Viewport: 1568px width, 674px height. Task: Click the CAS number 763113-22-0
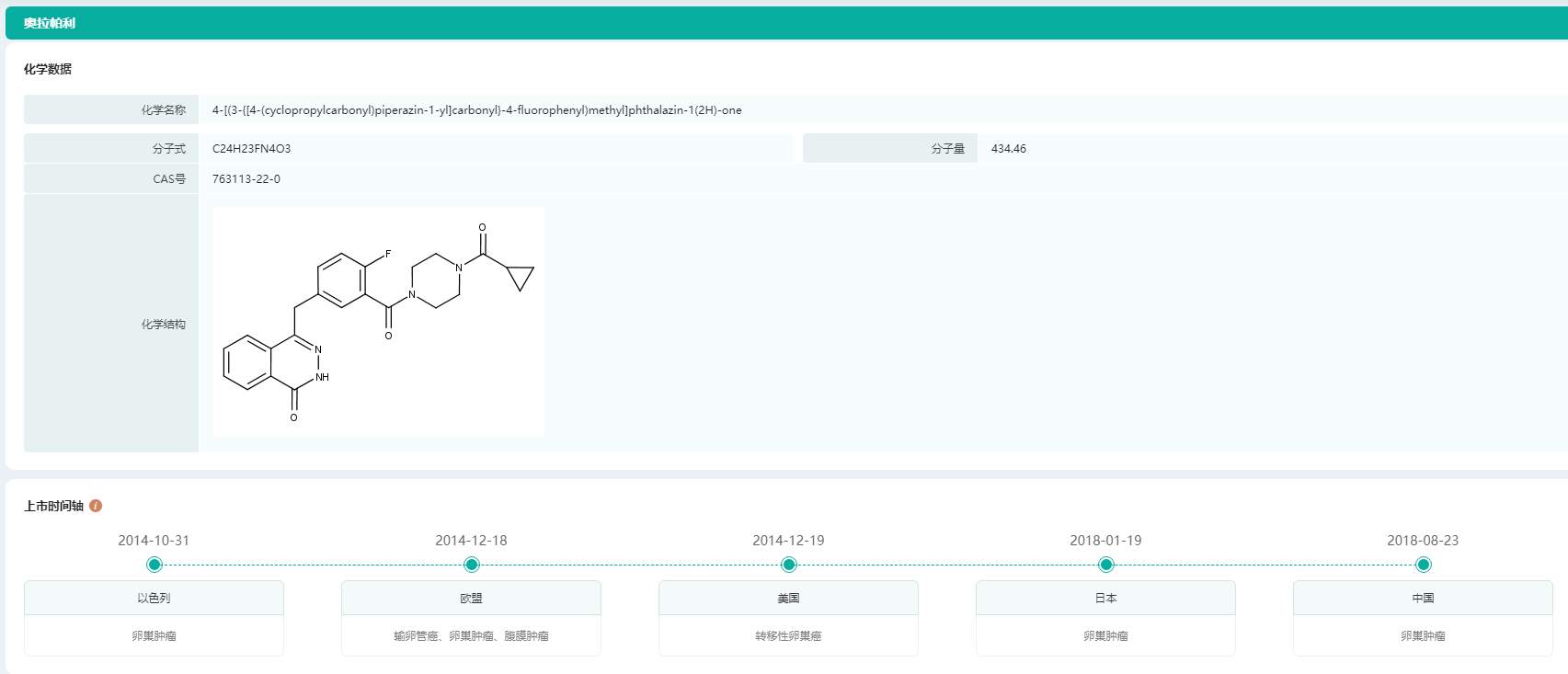[x=246, y=179]
